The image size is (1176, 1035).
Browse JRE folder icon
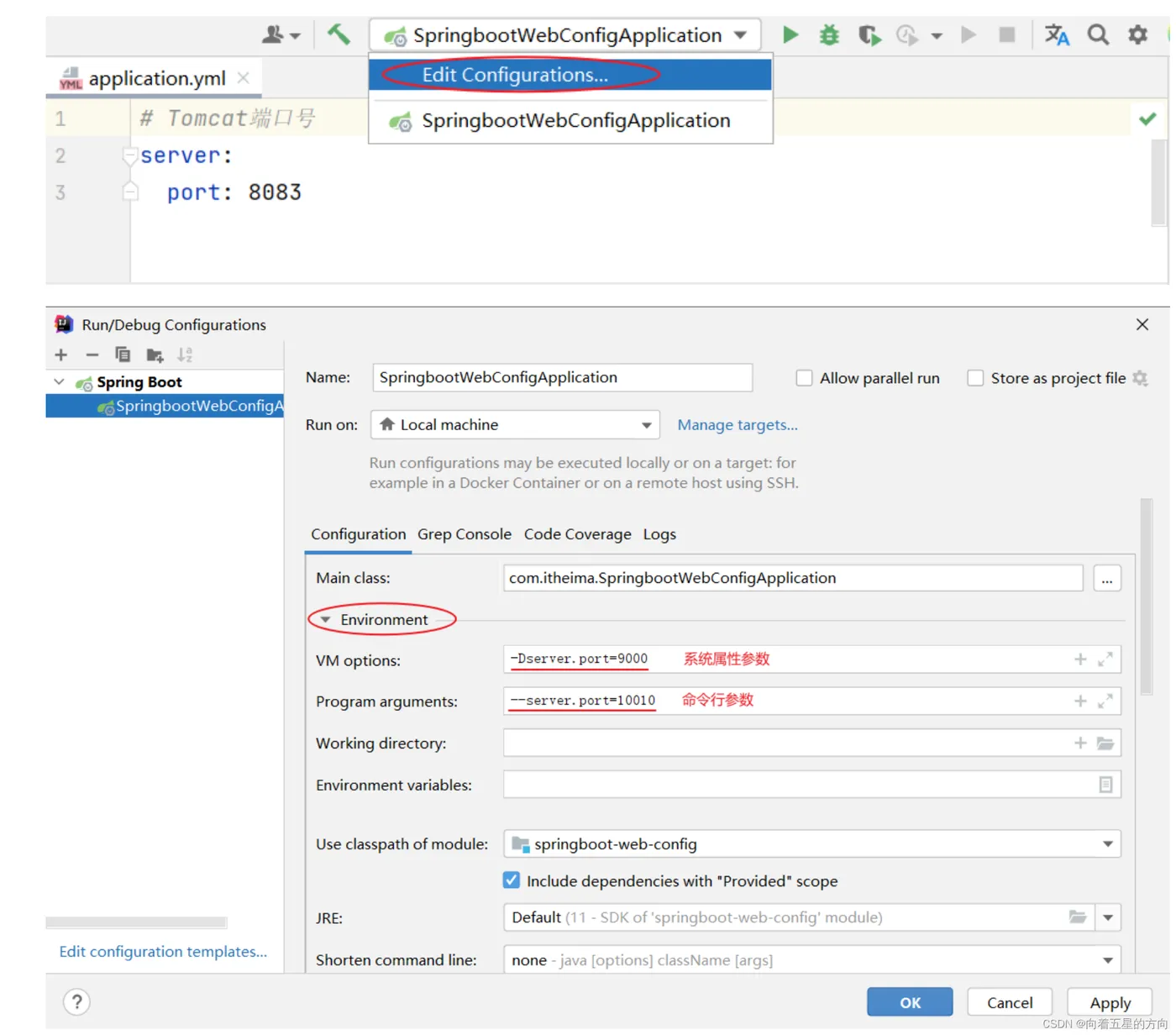pos(1078,917)
